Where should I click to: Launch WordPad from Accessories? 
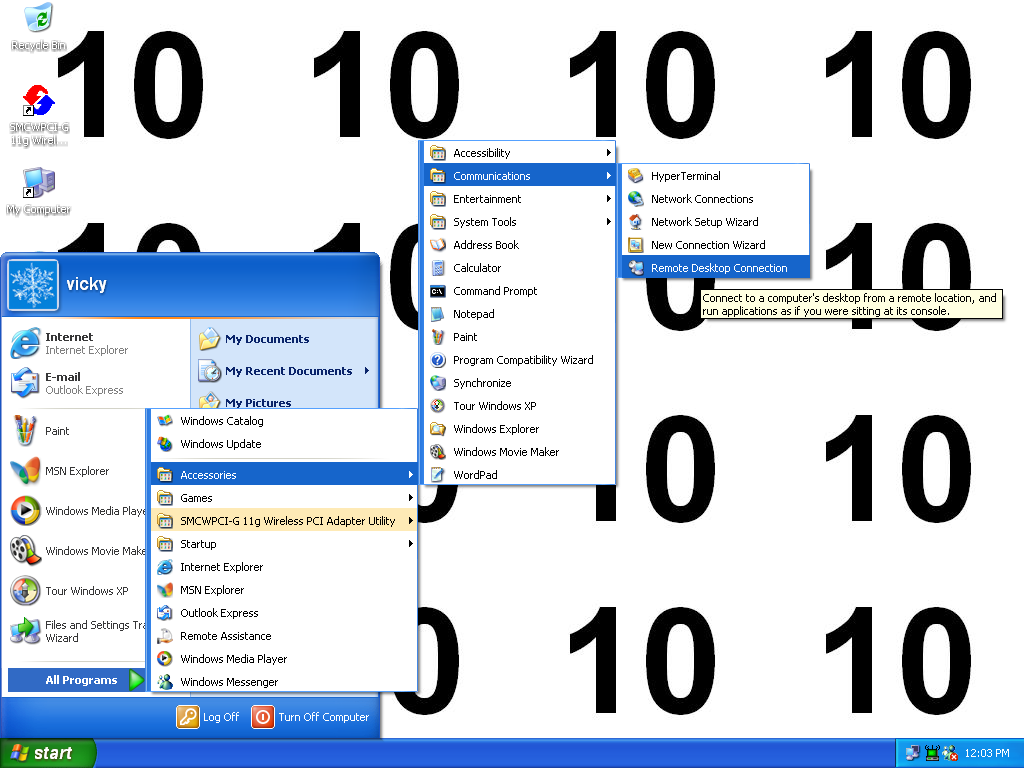click(x=520, y=475)
